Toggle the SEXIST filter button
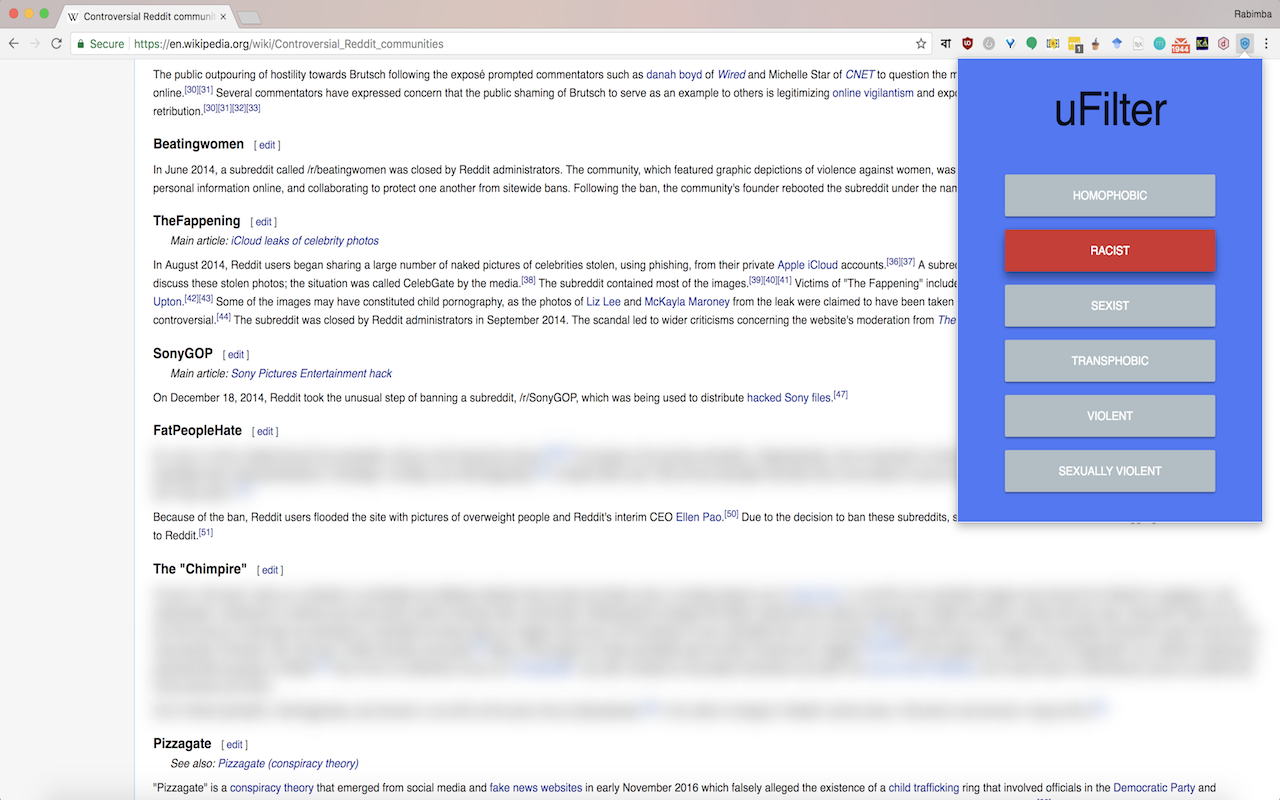The width and height of the screenshot is (1280, 800). coord(1110,305)
